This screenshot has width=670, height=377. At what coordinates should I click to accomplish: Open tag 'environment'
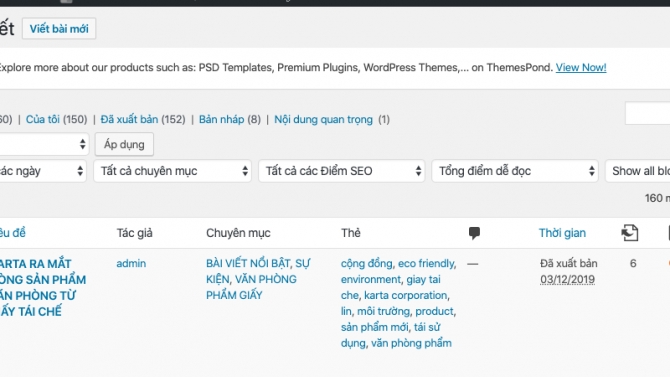click(x=370, y=280)
